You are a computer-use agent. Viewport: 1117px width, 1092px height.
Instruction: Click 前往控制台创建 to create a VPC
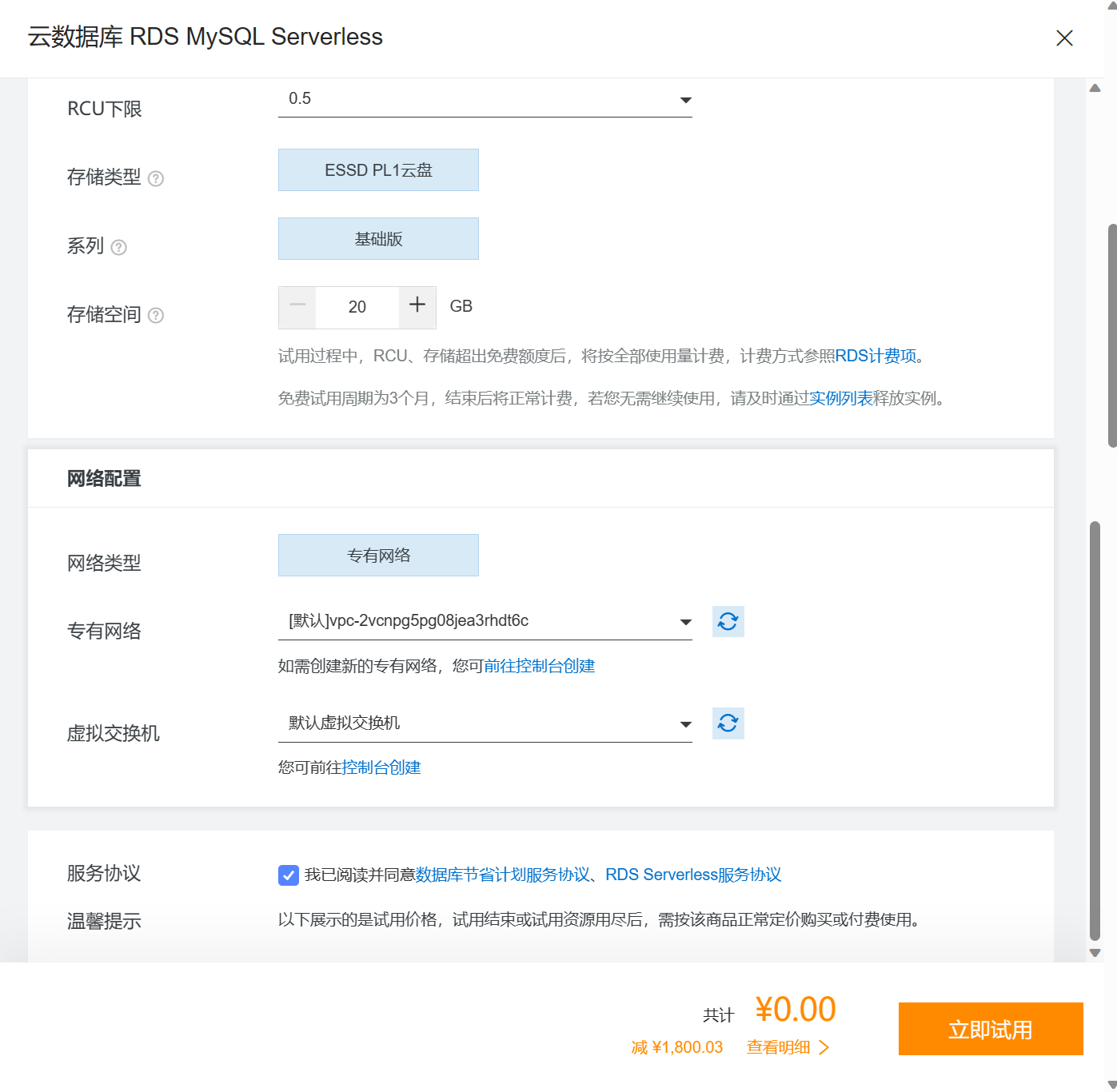pyautogui.click(x=541, y=666)
